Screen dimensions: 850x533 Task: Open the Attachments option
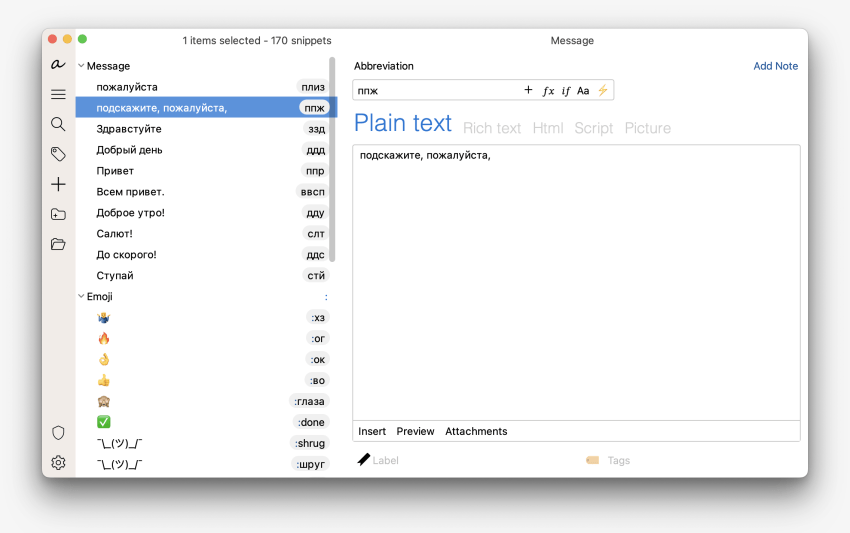point(476,431)
